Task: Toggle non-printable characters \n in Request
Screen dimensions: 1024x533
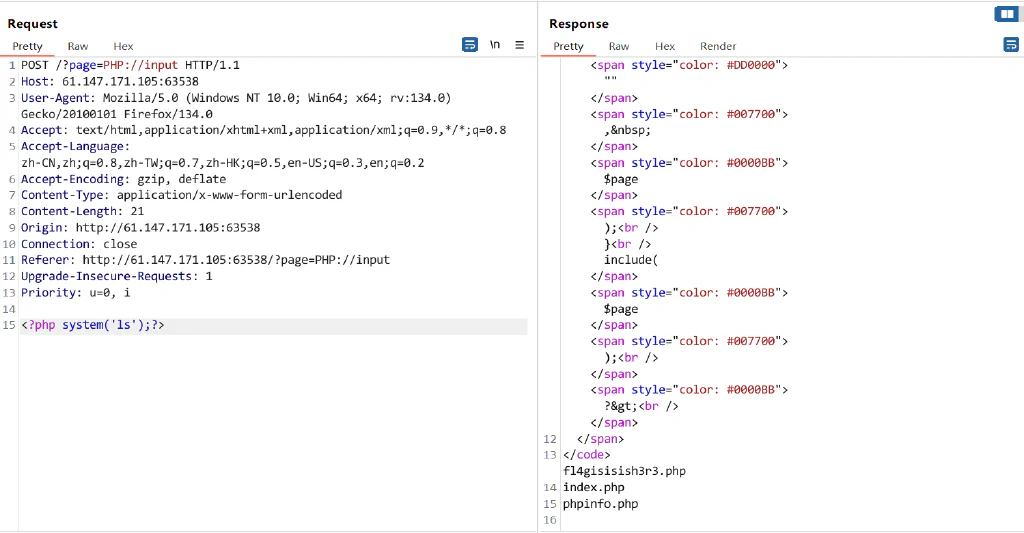Action: pos(495,45)
